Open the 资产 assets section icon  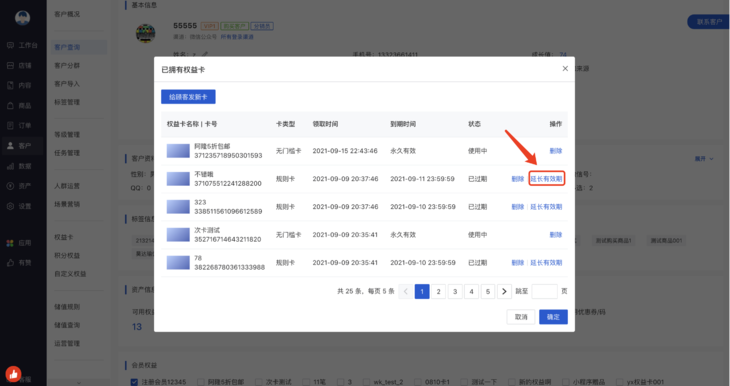pos(10,186)
